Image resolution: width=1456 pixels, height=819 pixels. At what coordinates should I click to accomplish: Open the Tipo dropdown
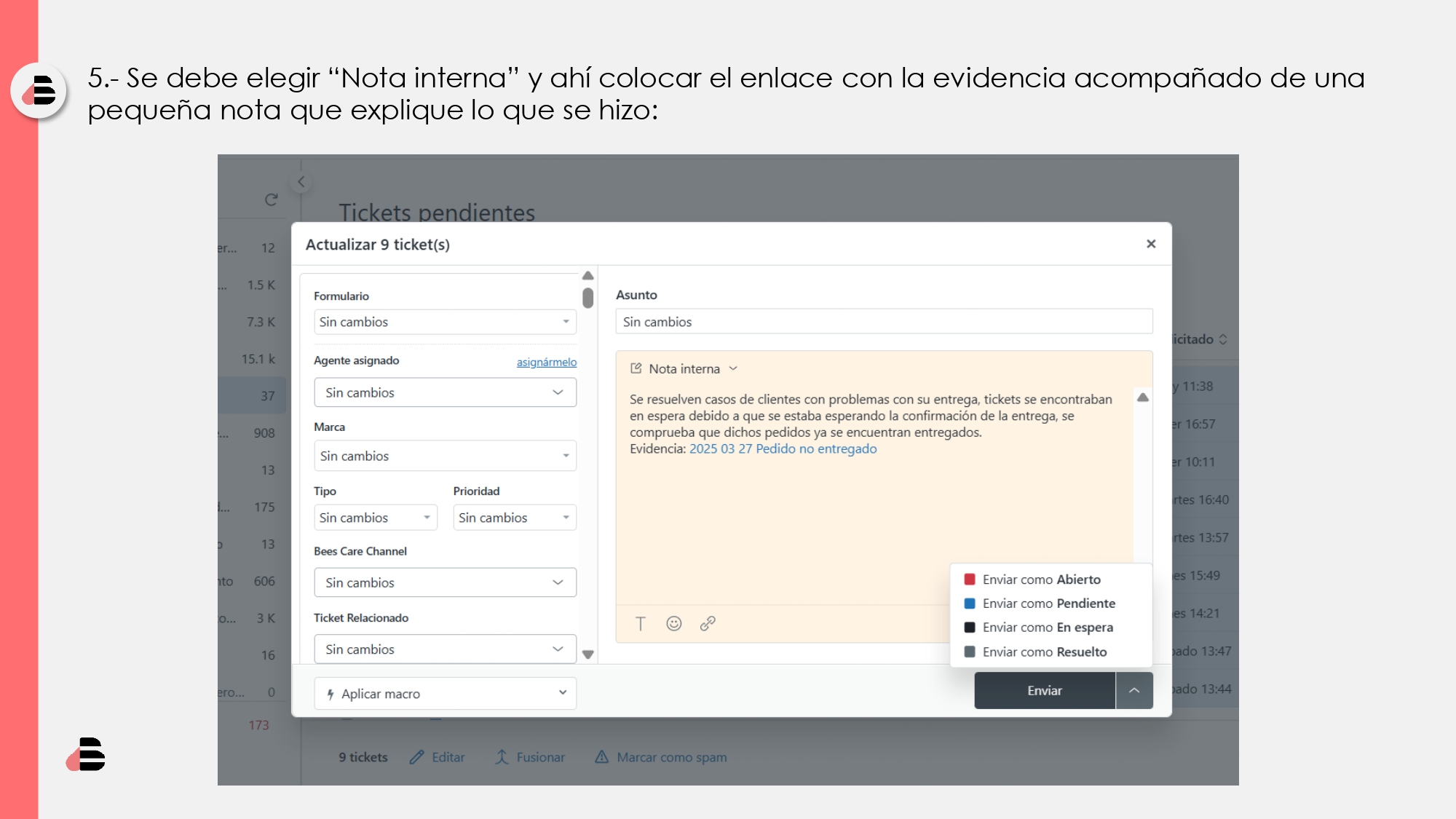pos(376,518)
